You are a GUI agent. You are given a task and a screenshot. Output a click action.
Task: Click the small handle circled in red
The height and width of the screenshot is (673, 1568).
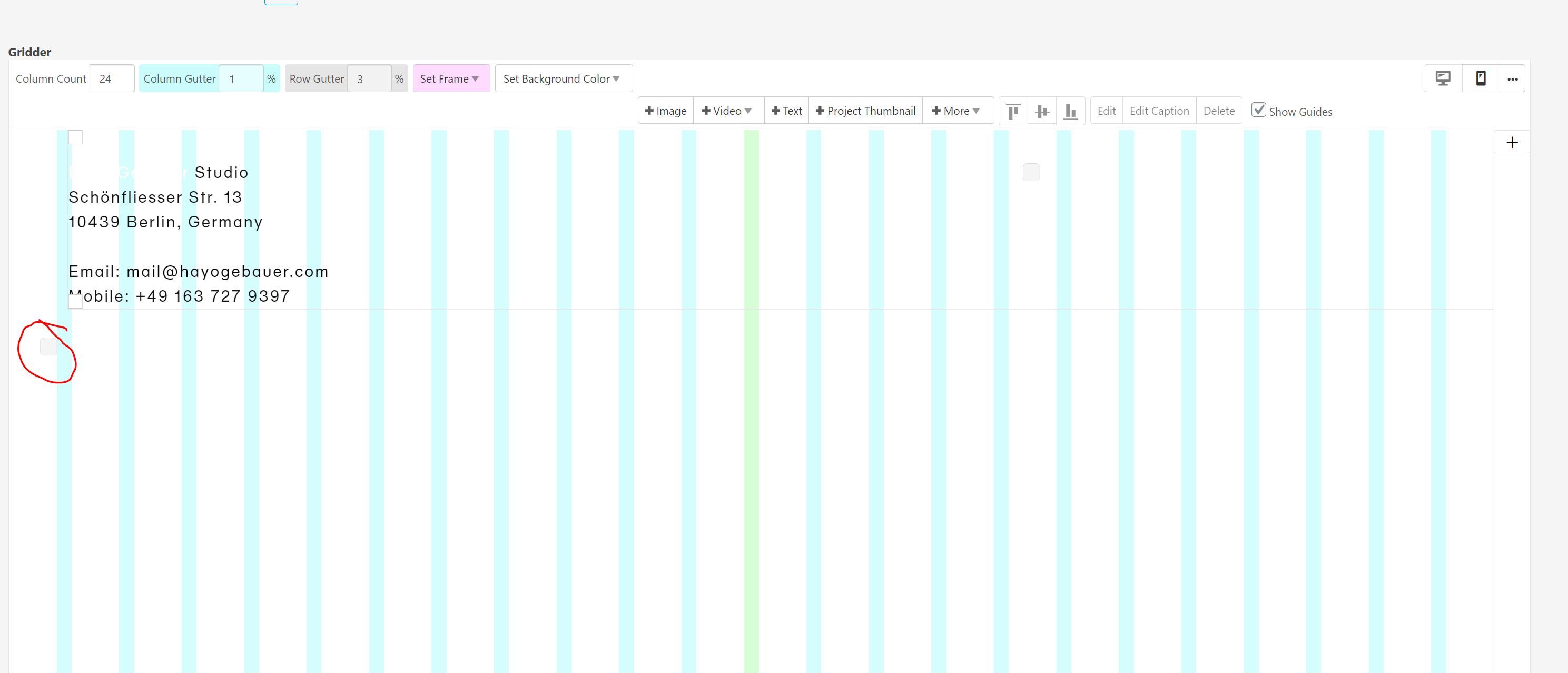(48, 346)
